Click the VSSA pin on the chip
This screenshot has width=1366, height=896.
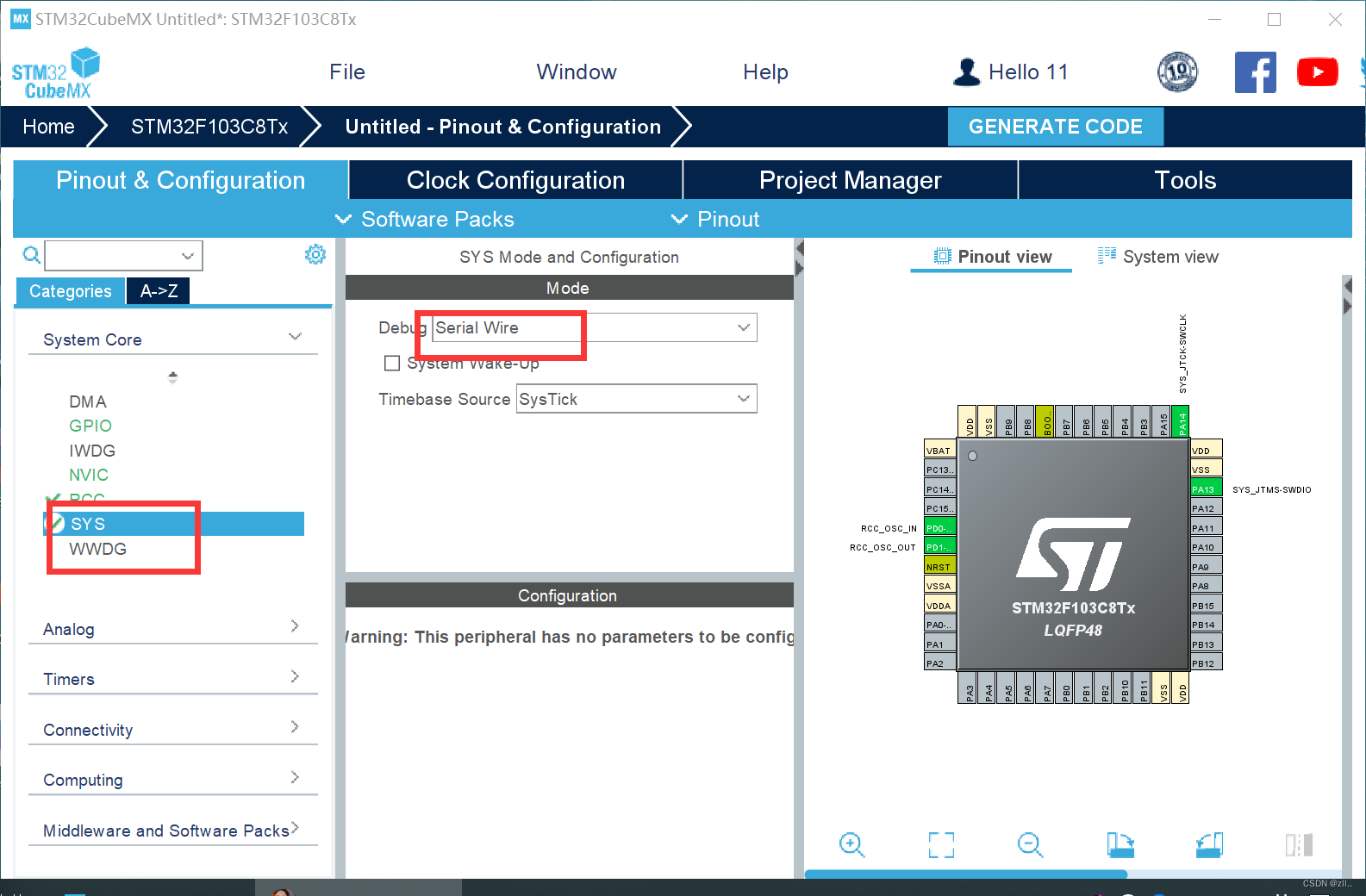point(939,586)
